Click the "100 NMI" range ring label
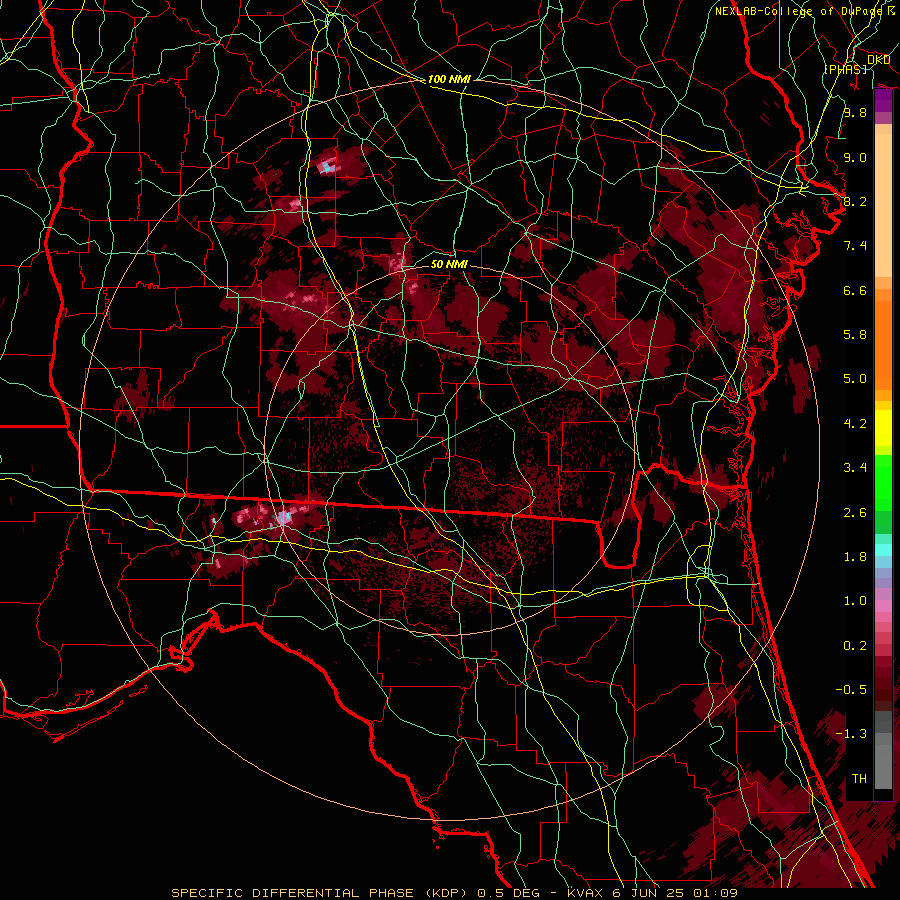This screenshot has height=900, width=900. point(449,79)
